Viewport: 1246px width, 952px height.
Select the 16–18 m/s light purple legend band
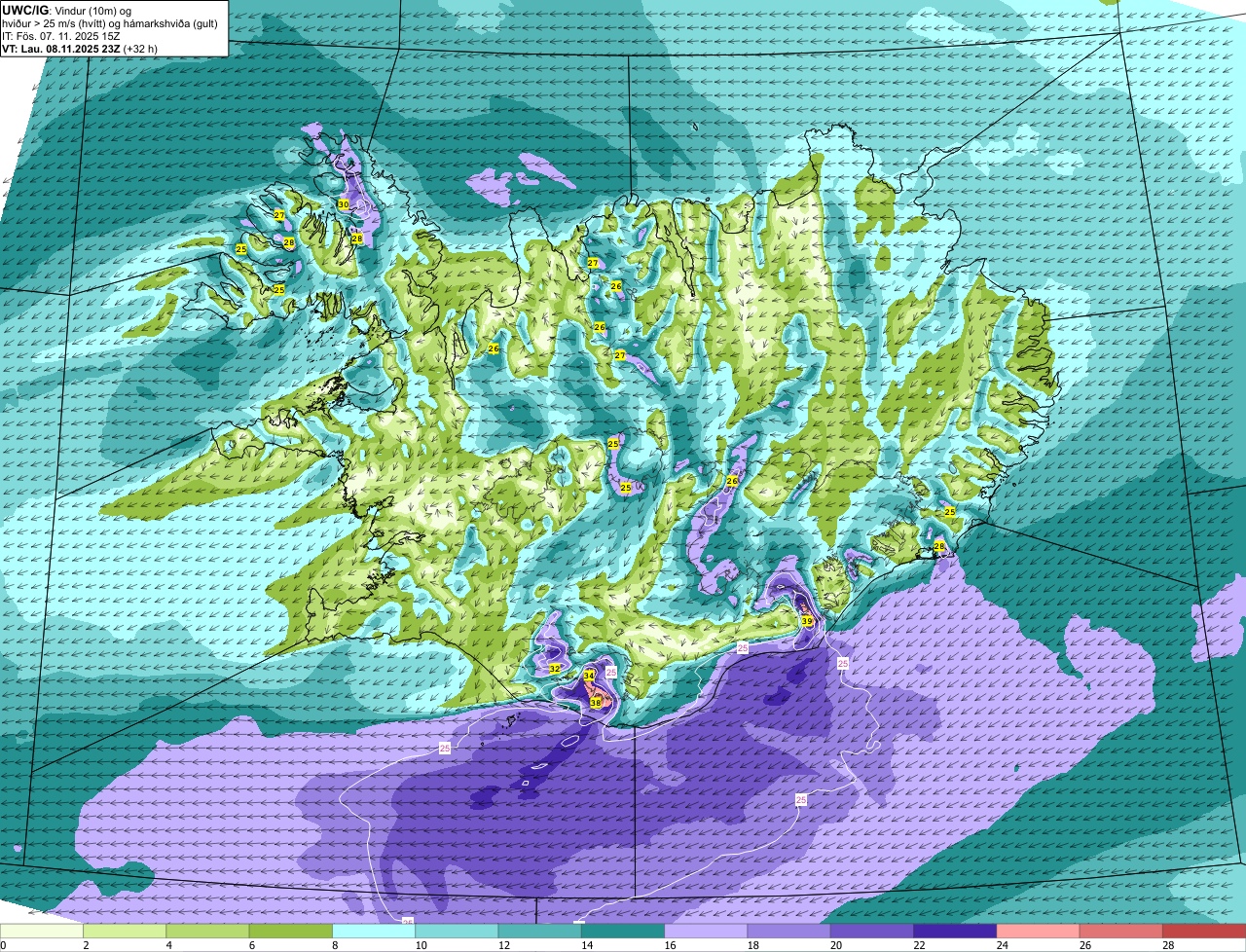706,931
